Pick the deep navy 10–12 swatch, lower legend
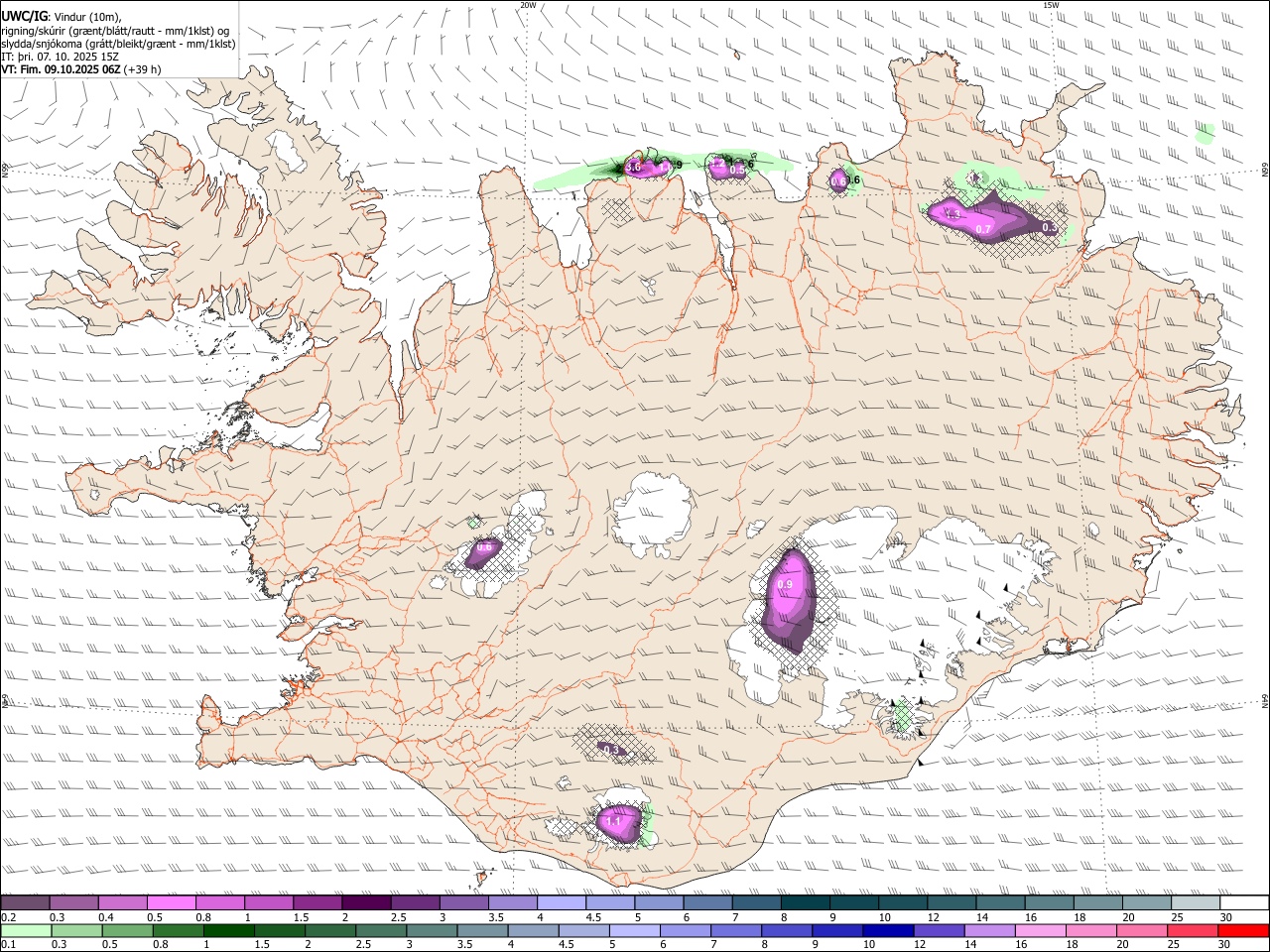The width and height of the screenshot is (1270, 952). [886, 931]
